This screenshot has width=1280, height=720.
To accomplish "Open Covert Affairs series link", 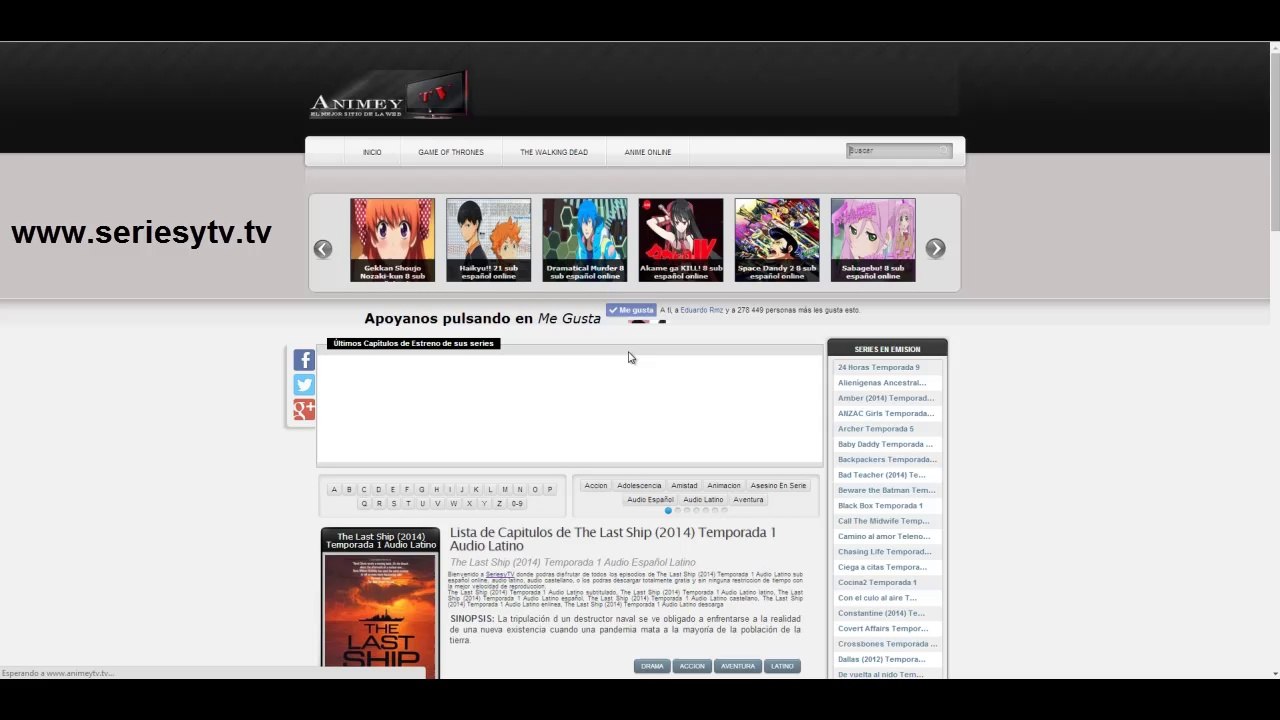I will (883, 629).
